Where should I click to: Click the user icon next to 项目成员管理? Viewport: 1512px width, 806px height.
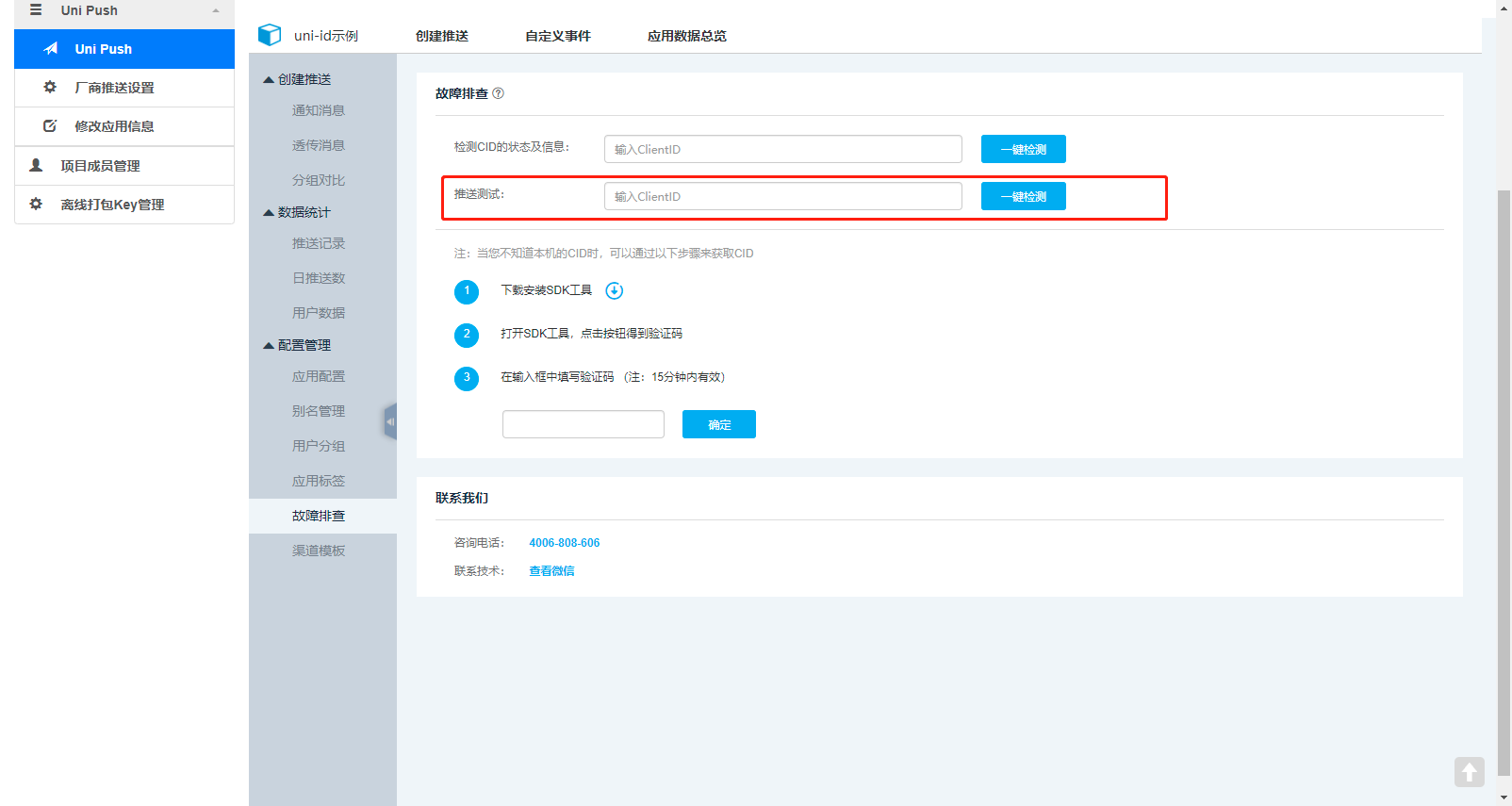pyautogui.click(x=36, y=165)
